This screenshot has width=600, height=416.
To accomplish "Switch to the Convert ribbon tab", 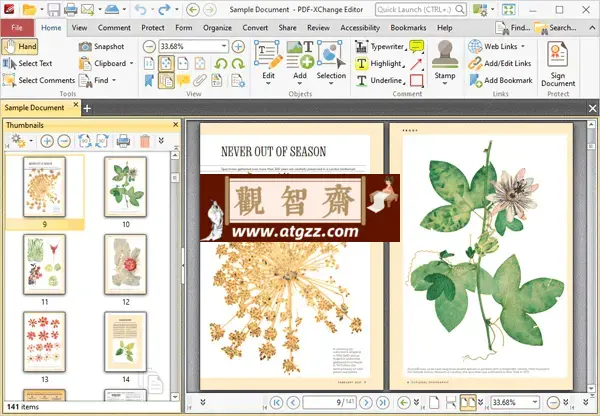I will (x=255, y=28).
